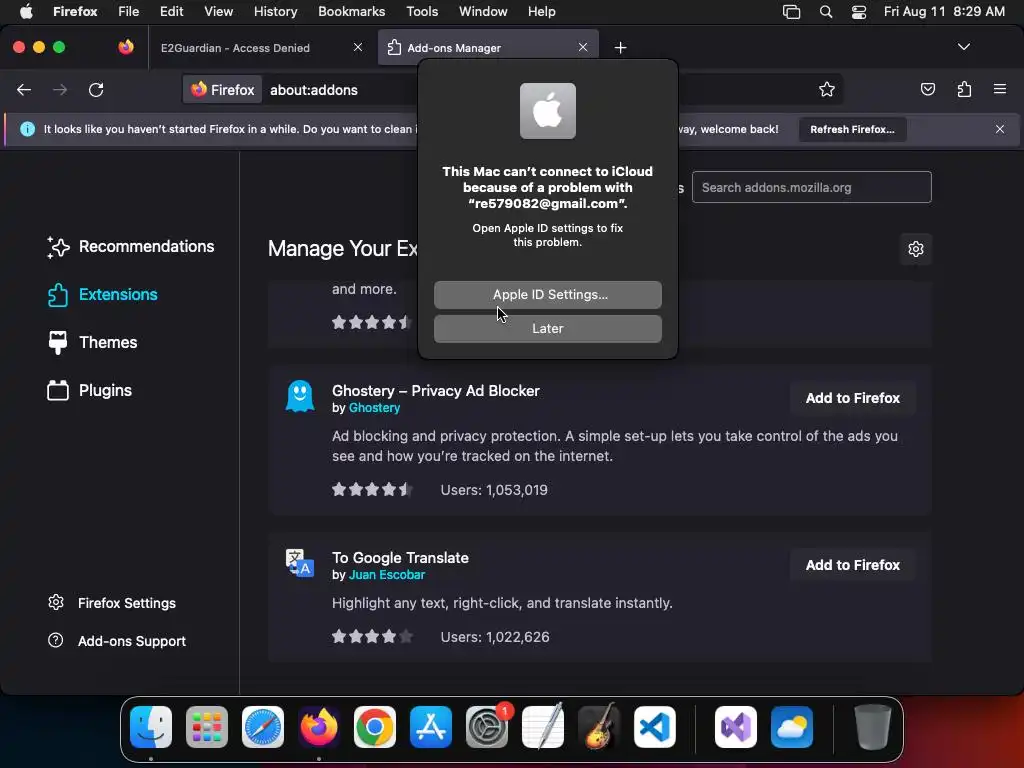This screenshot has height=768, width=1024.
Task: List all tabs via chevron
Action: 964,47
